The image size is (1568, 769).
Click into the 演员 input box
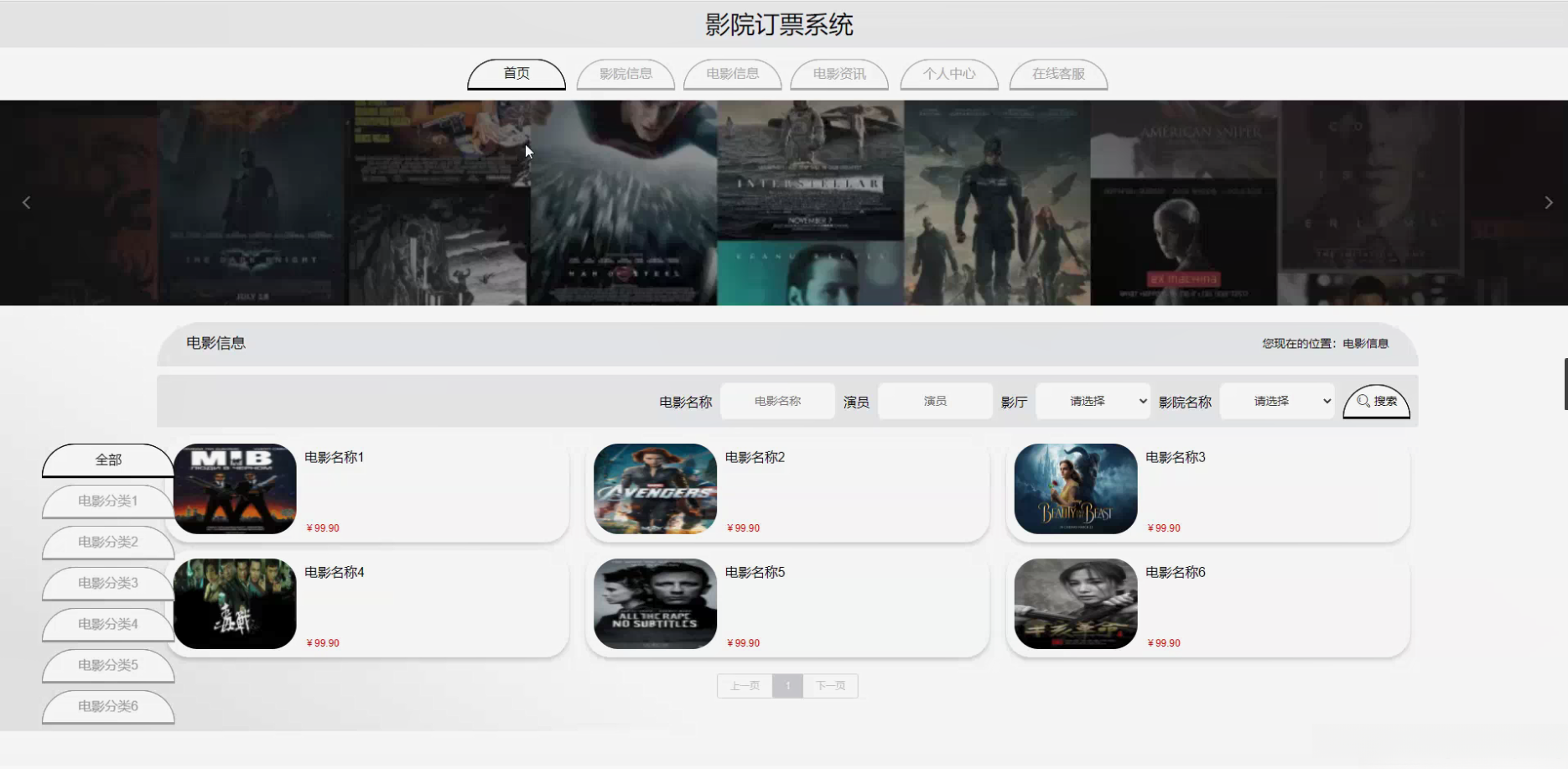935,401
